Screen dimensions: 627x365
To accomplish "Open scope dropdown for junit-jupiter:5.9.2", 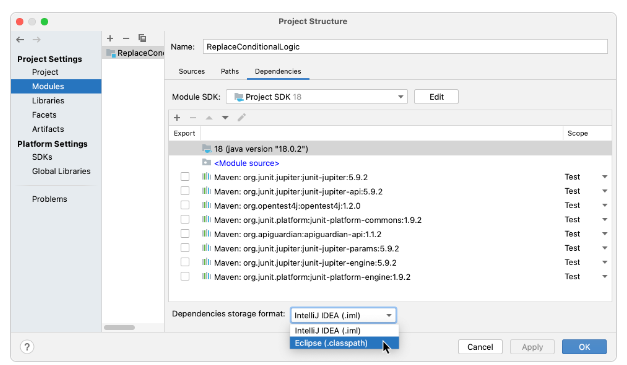I will (605, 177).
